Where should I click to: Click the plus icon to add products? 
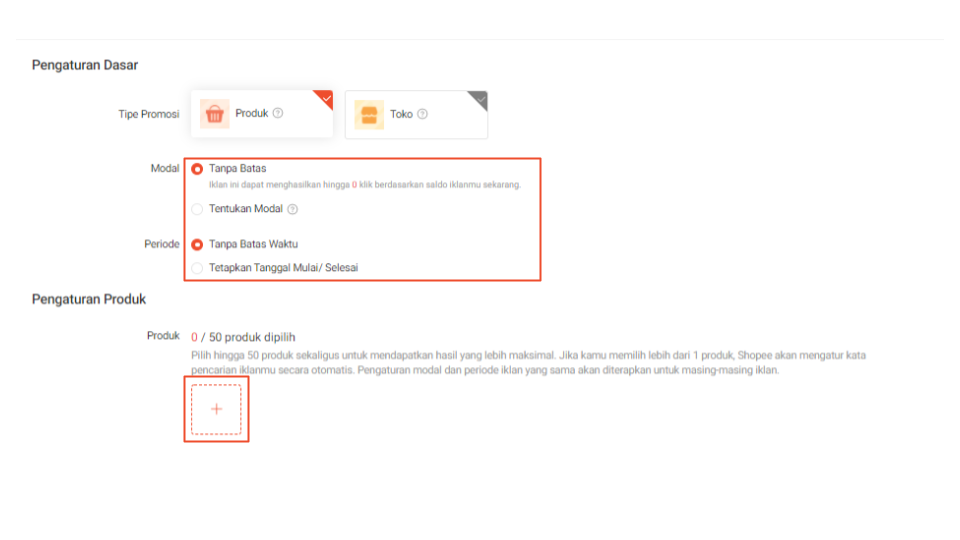(x=216, y=409)
